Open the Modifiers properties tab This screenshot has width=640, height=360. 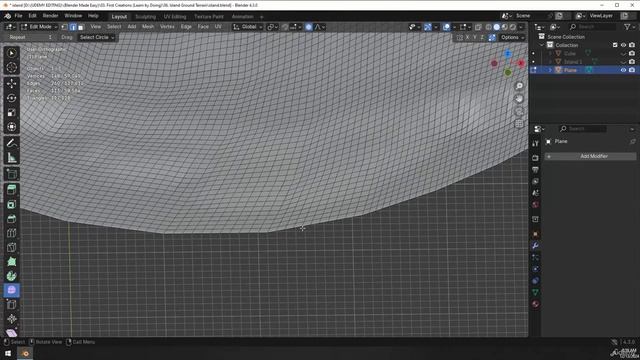click(535, 246)
